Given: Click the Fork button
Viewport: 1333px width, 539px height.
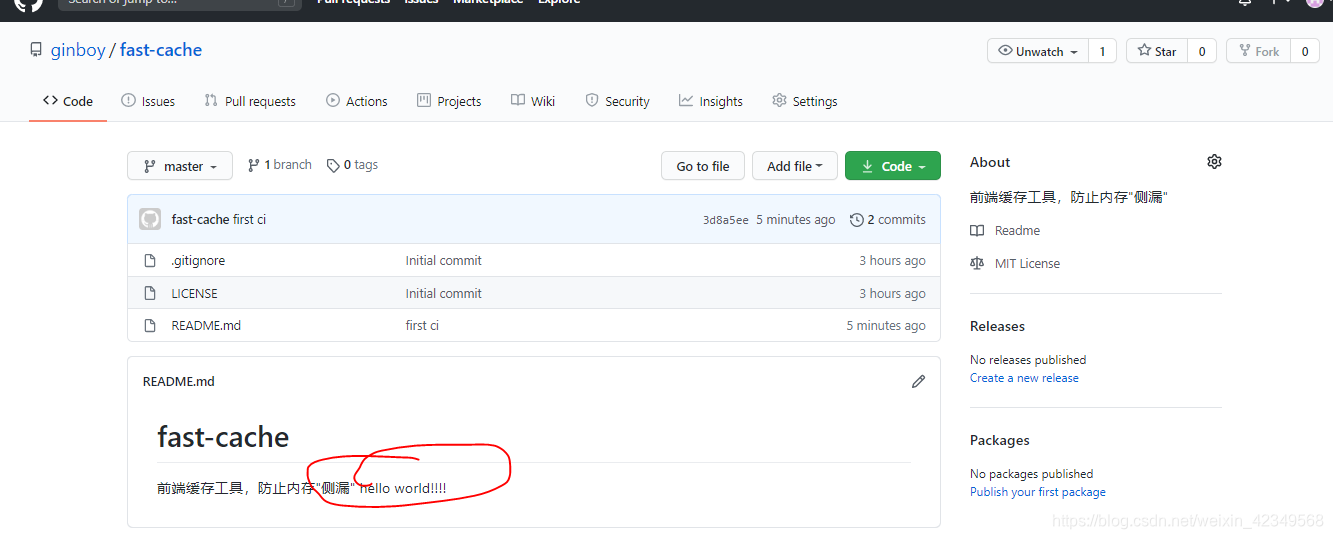Looking at the screenshot, I should [1258, 51].
